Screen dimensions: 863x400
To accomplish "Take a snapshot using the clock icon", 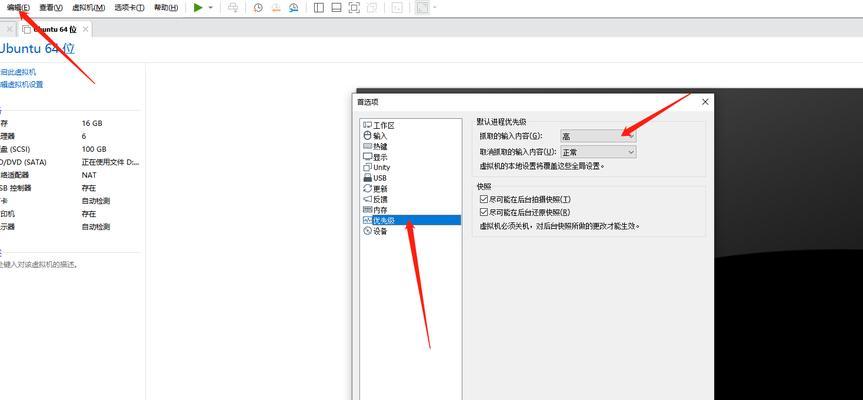I will [x=258, y=8].
